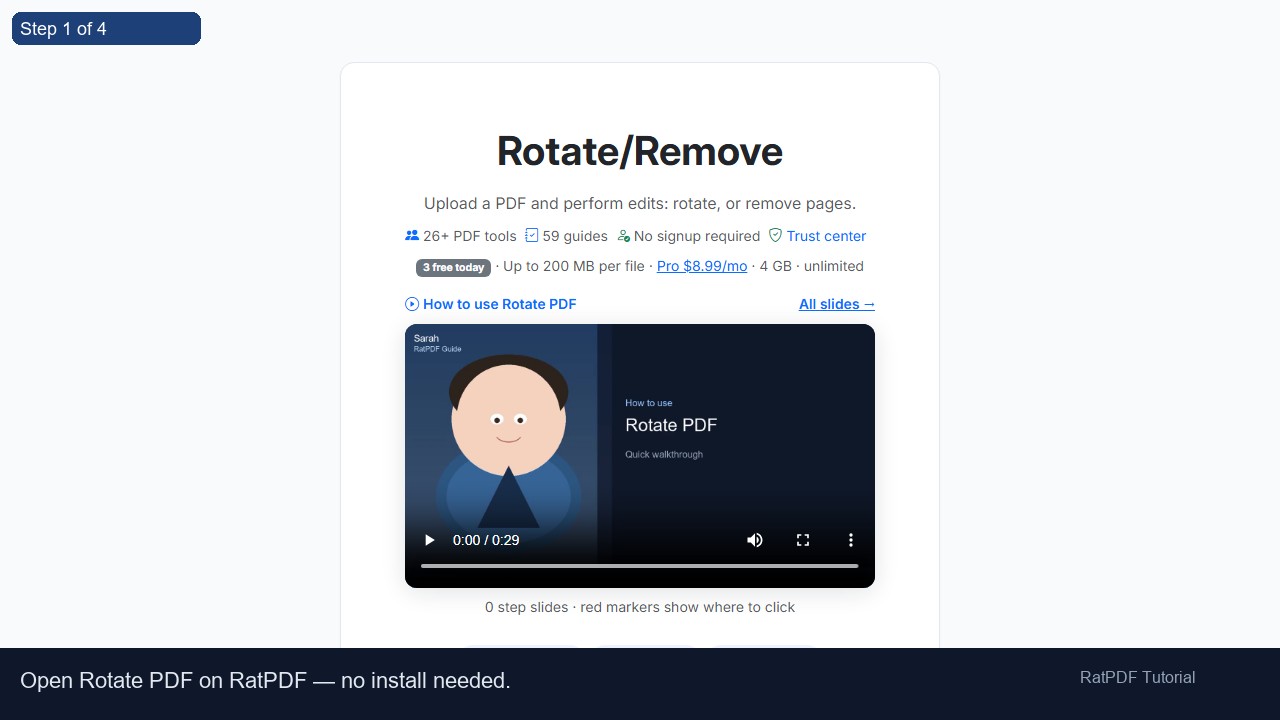1280x720 pixels.
Task: Click the Trust center shield icon
Action: click(775, 236)
